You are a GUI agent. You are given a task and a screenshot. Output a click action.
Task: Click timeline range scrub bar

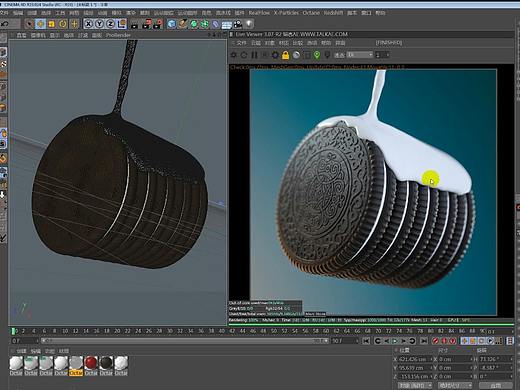coord(185,341)
